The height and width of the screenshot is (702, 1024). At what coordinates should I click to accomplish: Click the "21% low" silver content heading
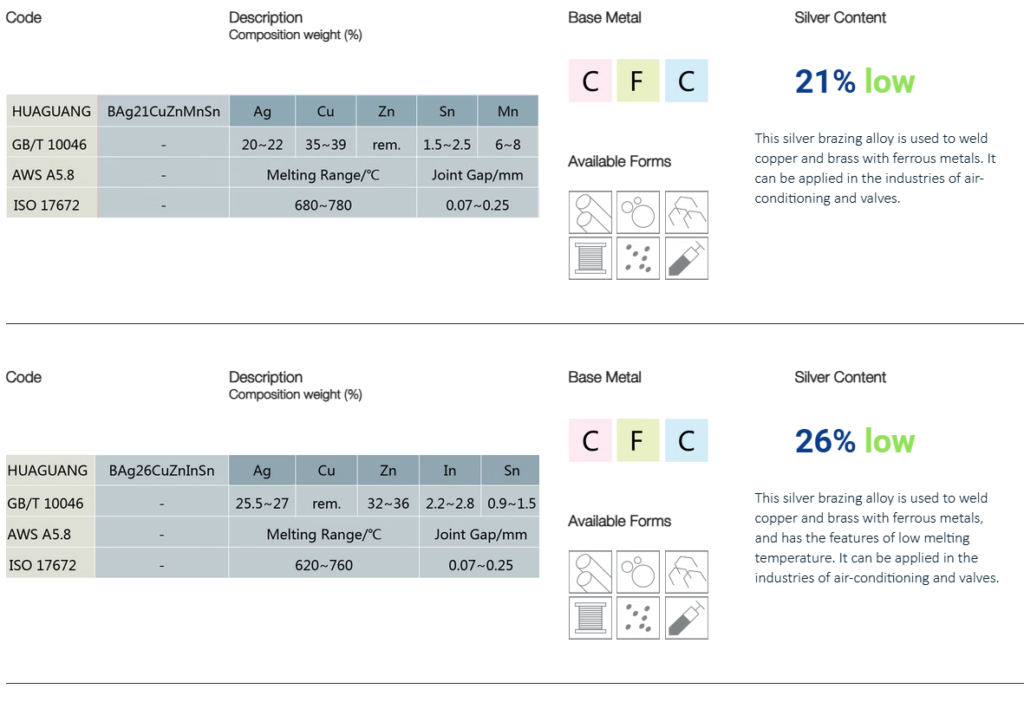click(854, 81)
